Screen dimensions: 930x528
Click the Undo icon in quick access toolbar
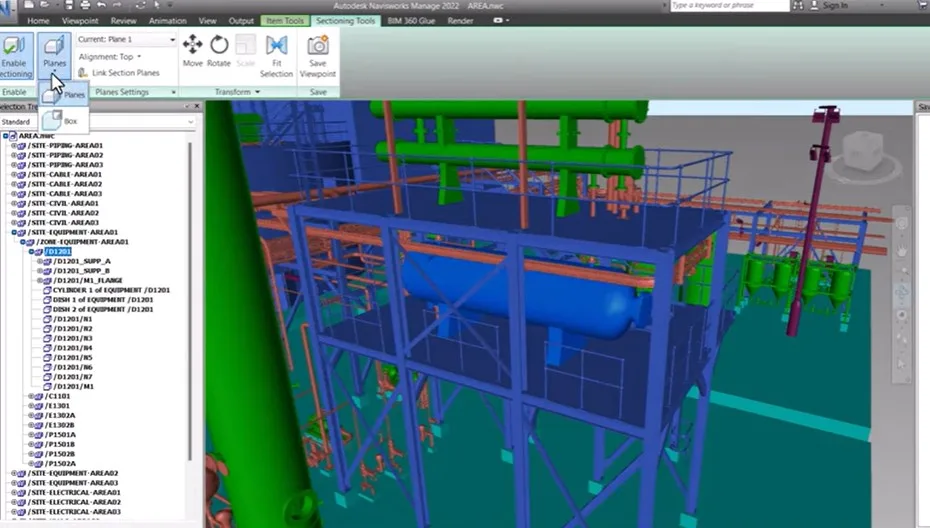point(101,5)
